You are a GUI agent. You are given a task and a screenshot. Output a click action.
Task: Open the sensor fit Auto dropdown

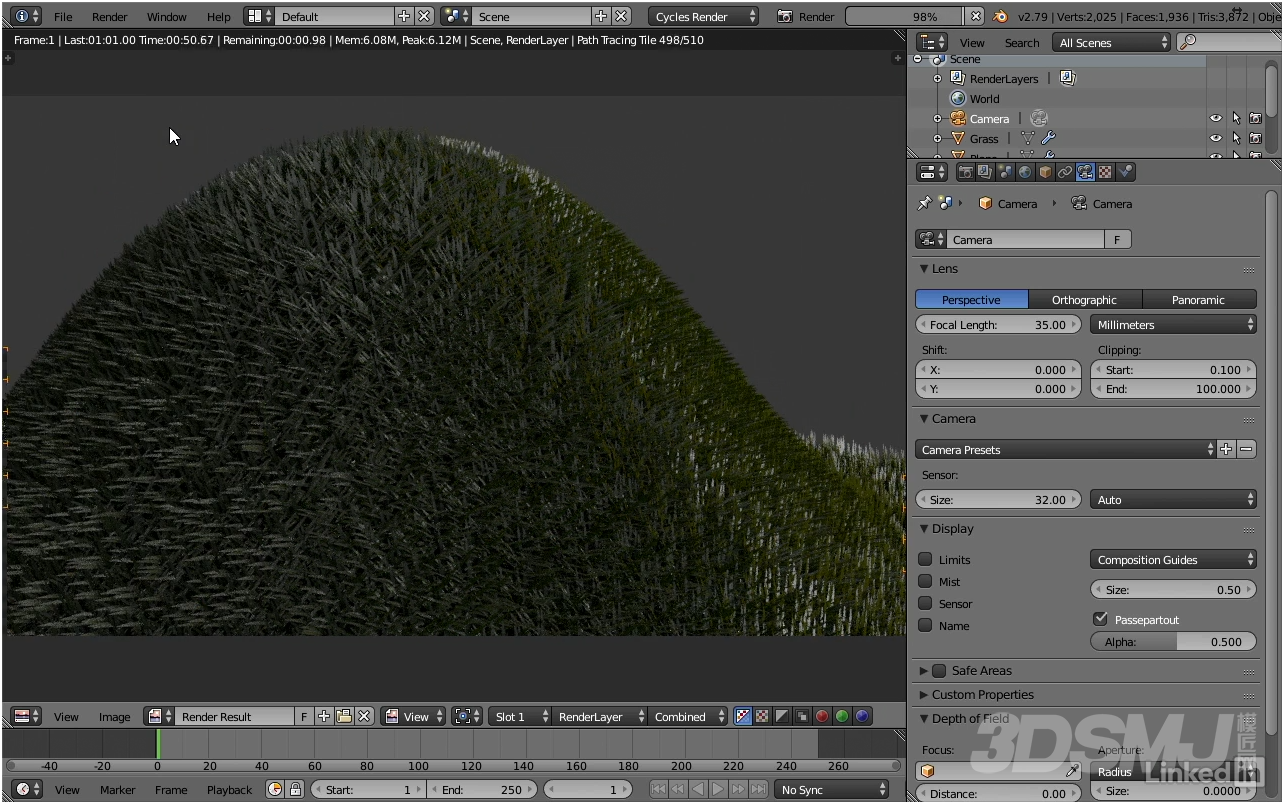pos(1173,499)
